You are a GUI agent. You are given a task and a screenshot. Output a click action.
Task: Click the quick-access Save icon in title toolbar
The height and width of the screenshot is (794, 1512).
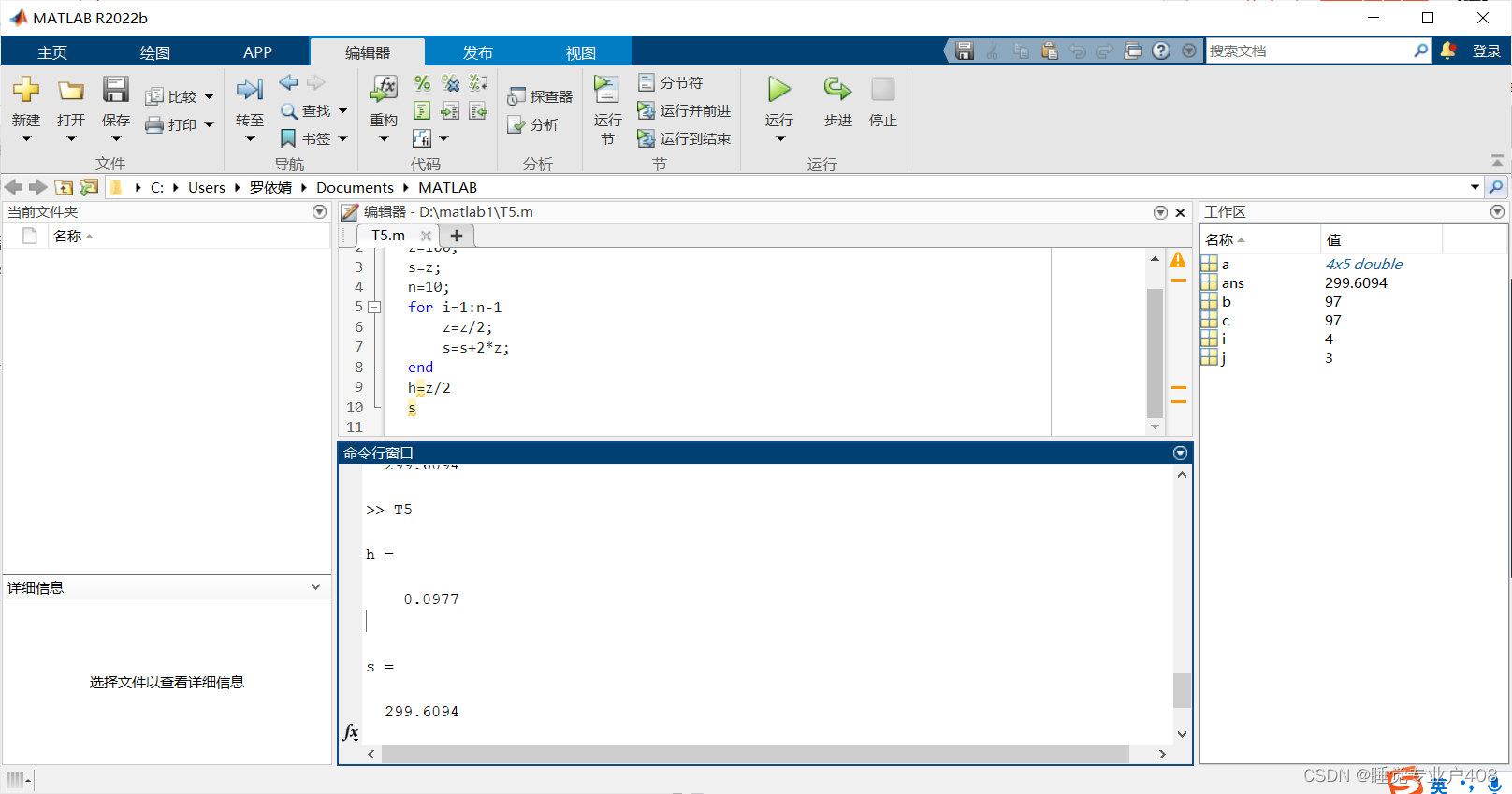pyautogui.click(x=965, y=51)
